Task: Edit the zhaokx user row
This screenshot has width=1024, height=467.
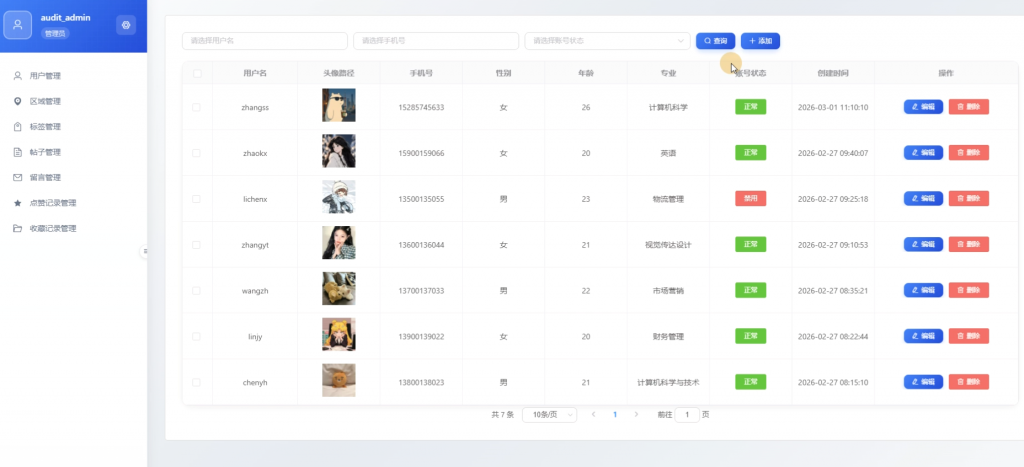Action: pos(923,152)
